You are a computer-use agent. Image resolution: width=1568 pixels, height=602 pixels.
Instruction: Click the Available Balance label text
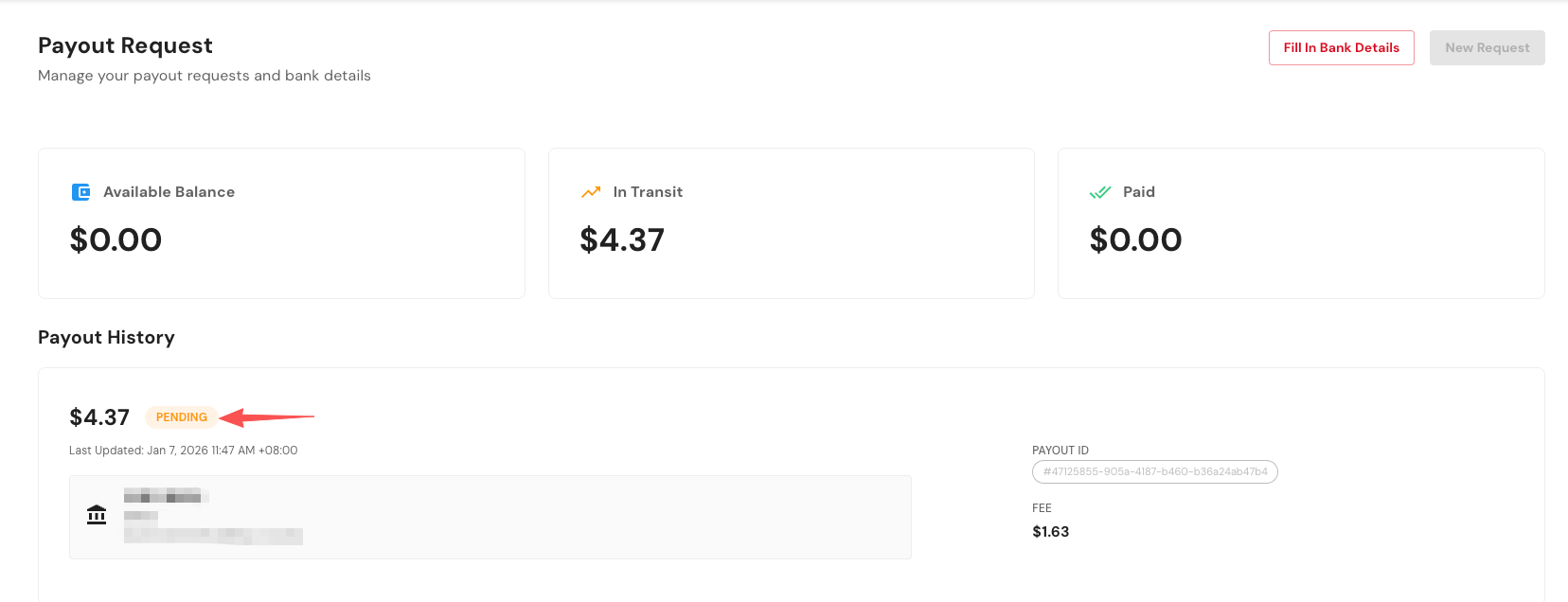tap(169, 192)
